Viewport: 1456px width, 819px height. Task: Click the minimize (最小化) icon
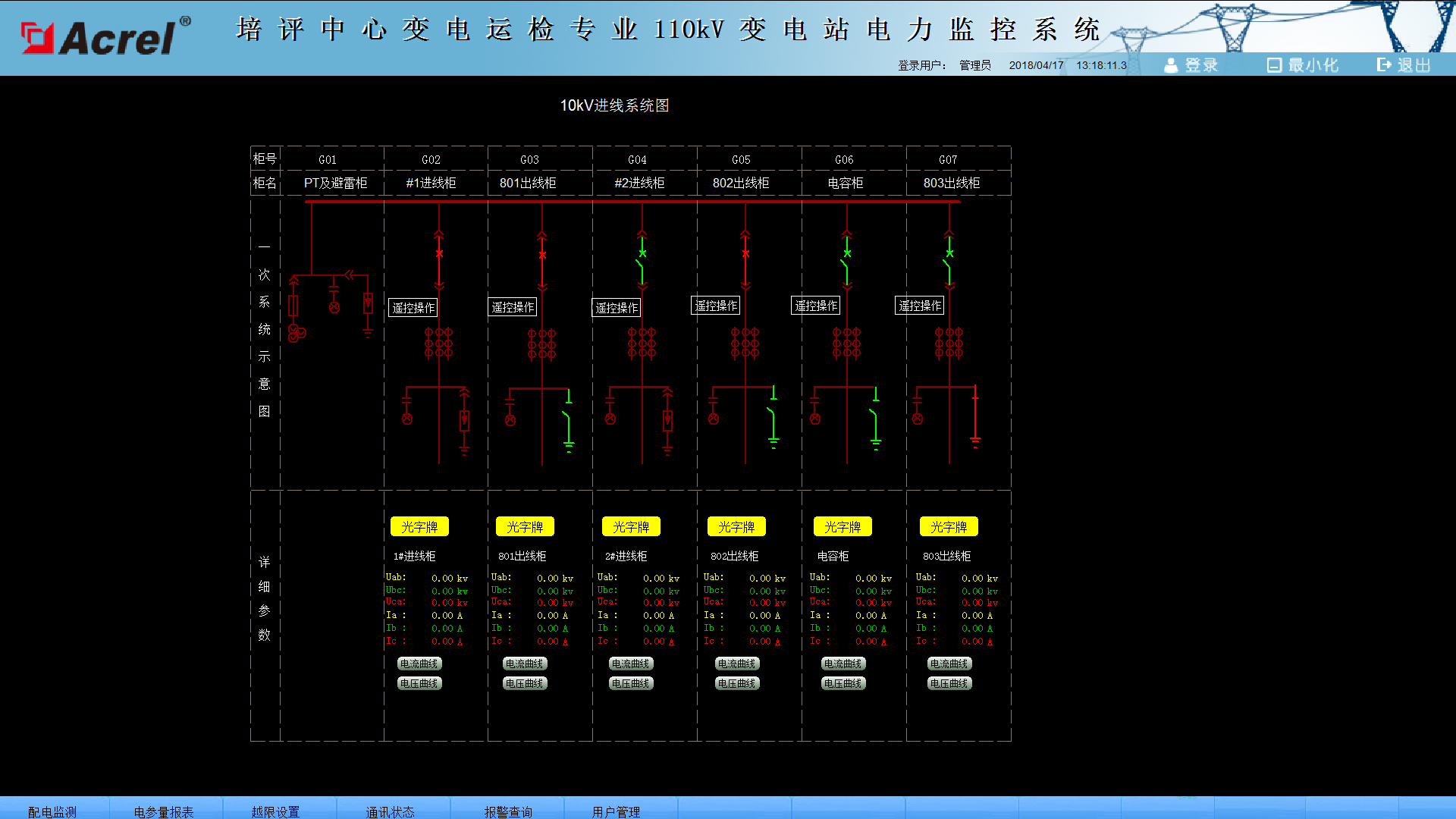[1274, 65]
